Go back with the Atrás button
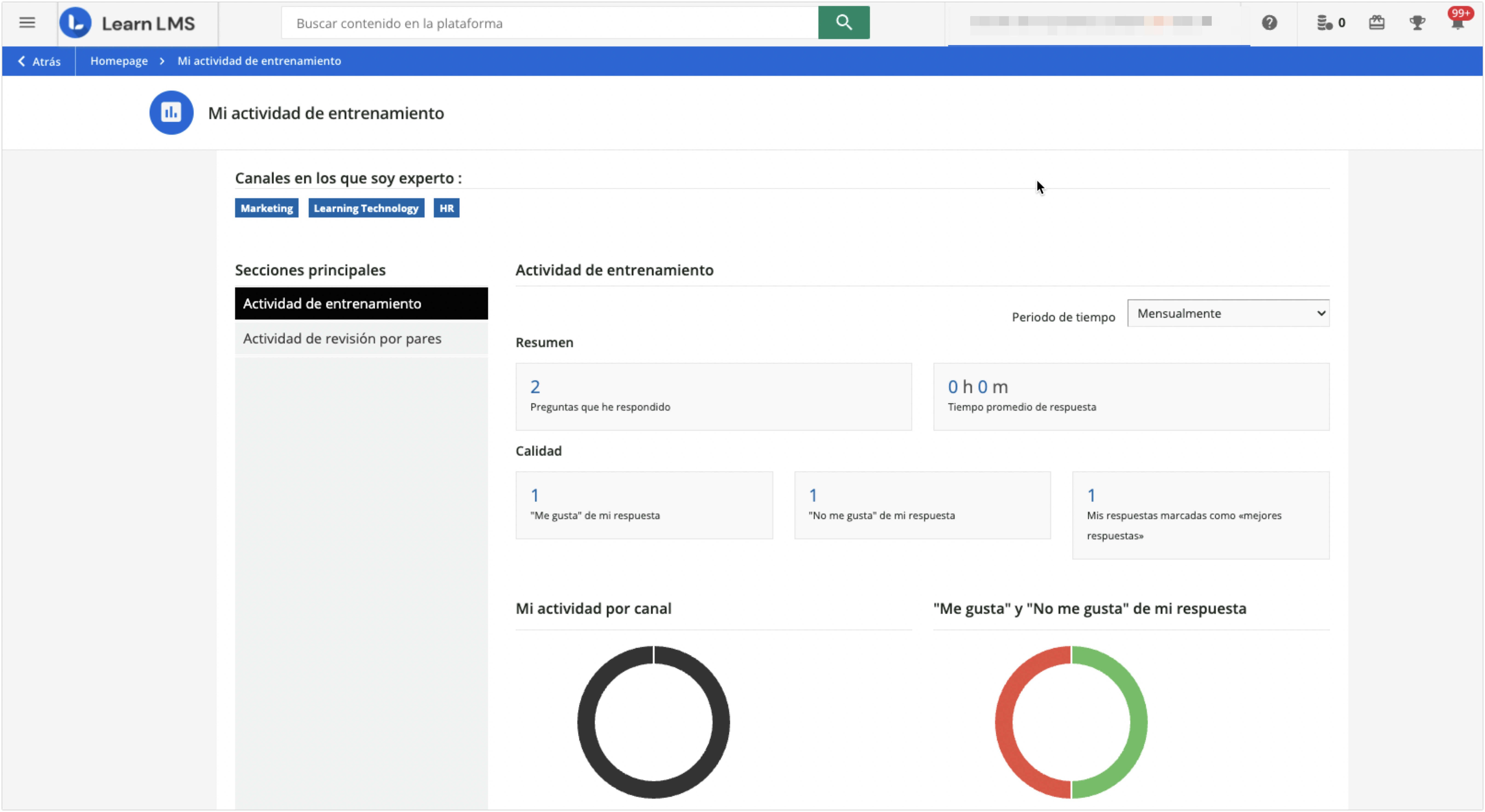 39,61
